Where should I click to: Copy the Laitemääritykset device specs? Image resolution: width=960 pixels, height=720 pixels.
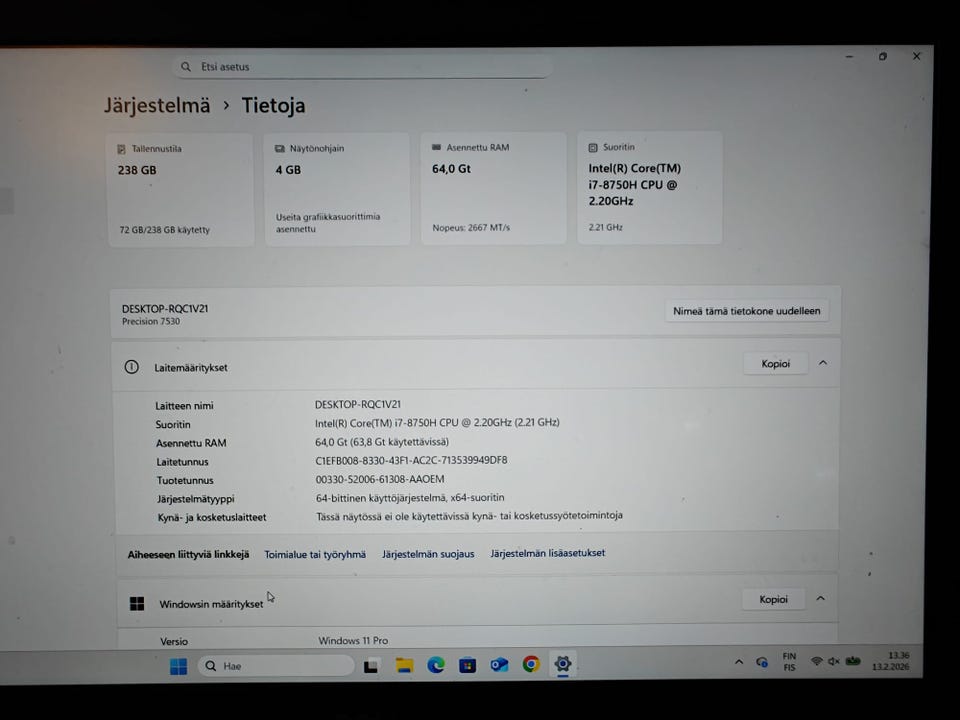pos(775,364)
